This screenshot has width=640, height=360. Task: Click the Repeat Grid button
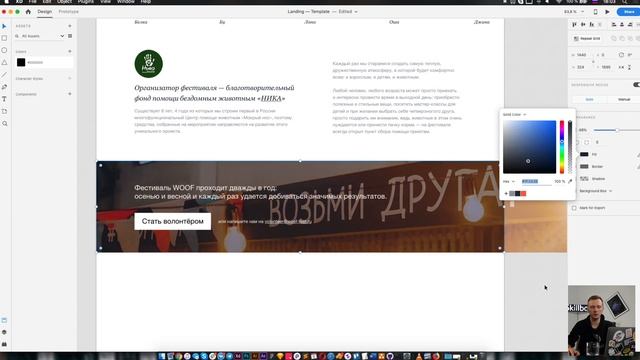click(587, 38)
